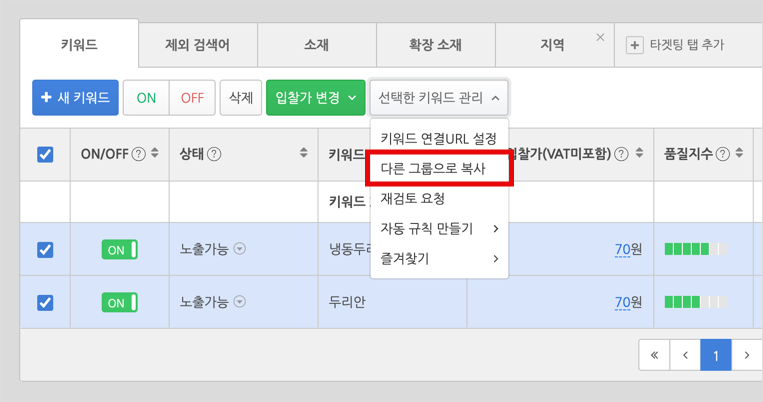Screen dimensions: 763x402
Task: Click quality index bar of first keyword
Action: pos(696,249)
